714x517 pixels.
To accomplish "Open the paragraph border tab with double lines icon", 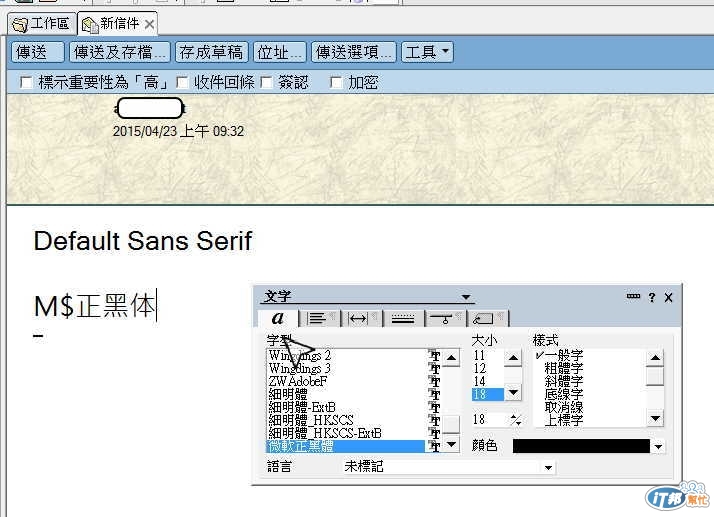I will (x=403, y=318).
